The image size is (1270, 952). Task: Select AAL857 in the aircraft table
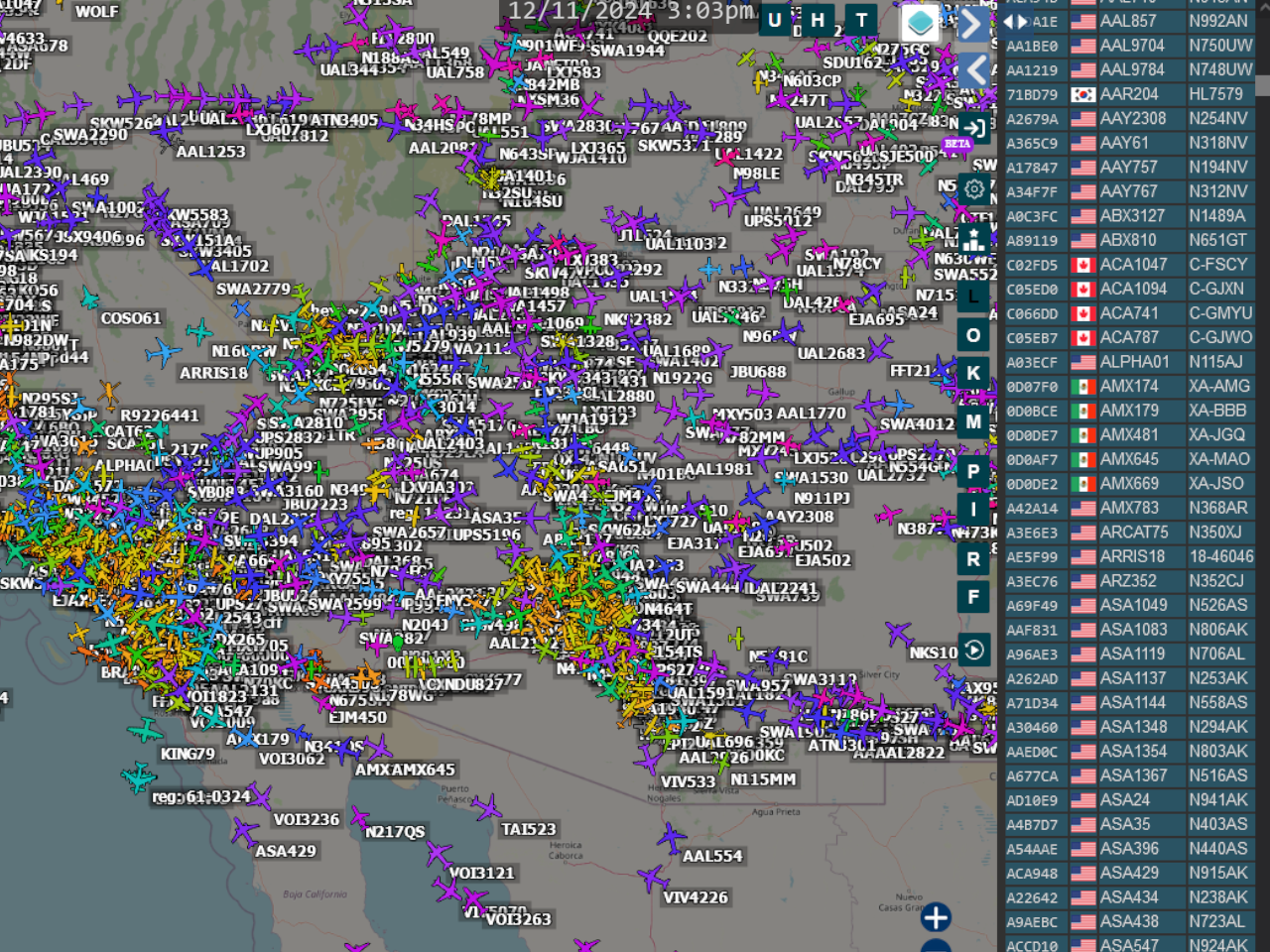[x=1128, y=21]
